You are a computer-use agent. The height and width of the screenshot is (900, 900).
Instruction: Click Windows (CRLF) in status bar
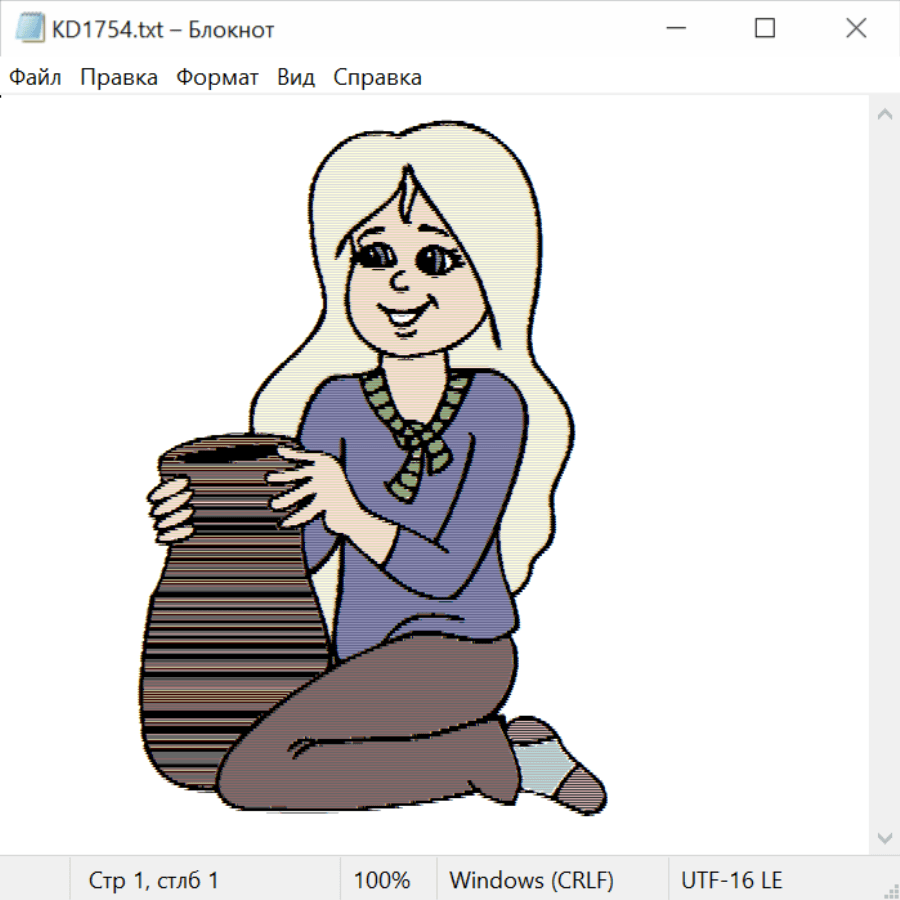(531, 880)
